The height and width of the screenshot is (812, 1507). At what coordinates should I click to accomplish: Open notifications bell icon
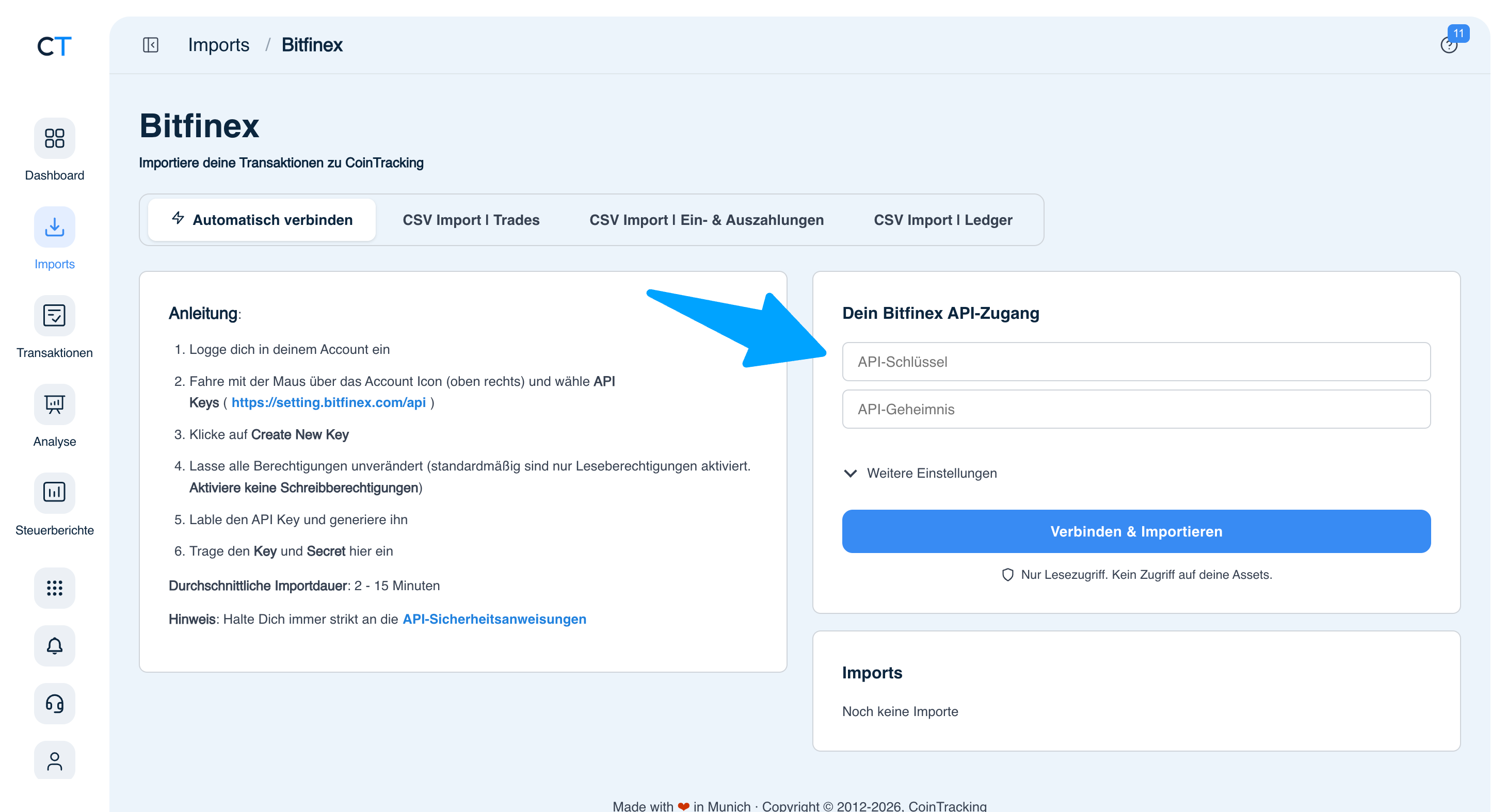[x=54, y=646]
